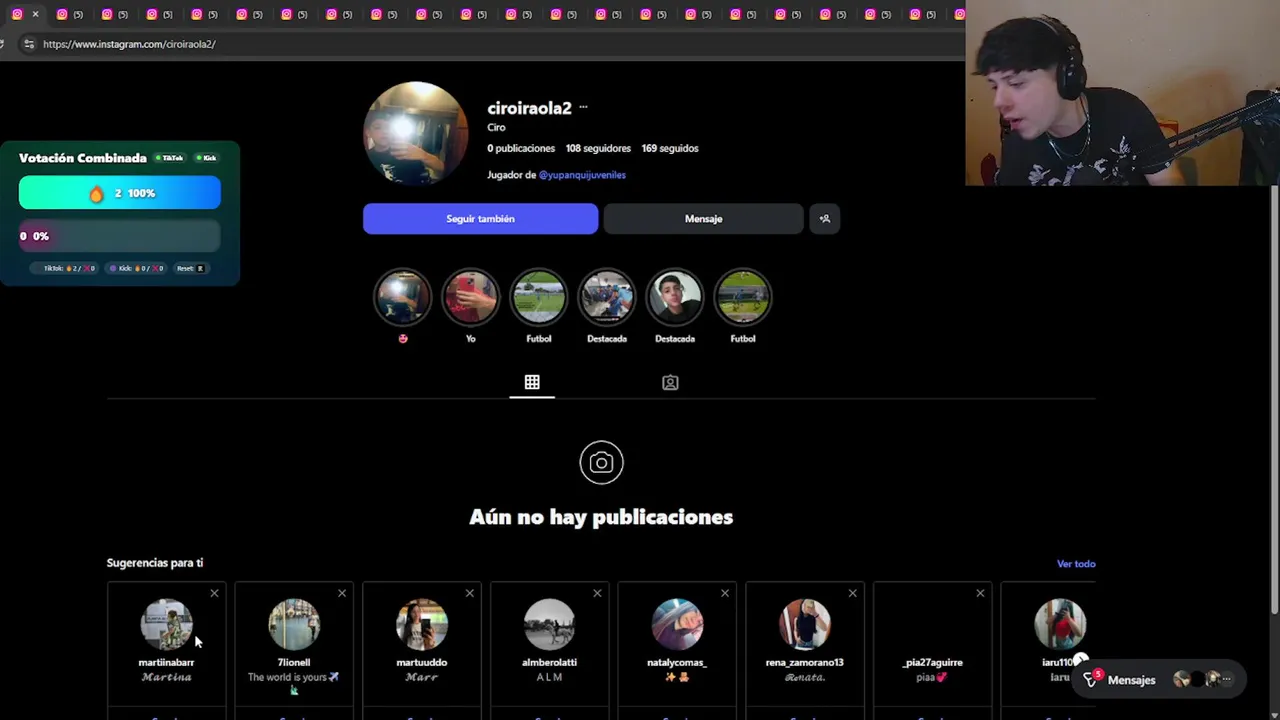Image resolution: width=1280 pixels, height=720 pixels.
Task: Click the 7lionell username text
Action: tap(294, 662)
